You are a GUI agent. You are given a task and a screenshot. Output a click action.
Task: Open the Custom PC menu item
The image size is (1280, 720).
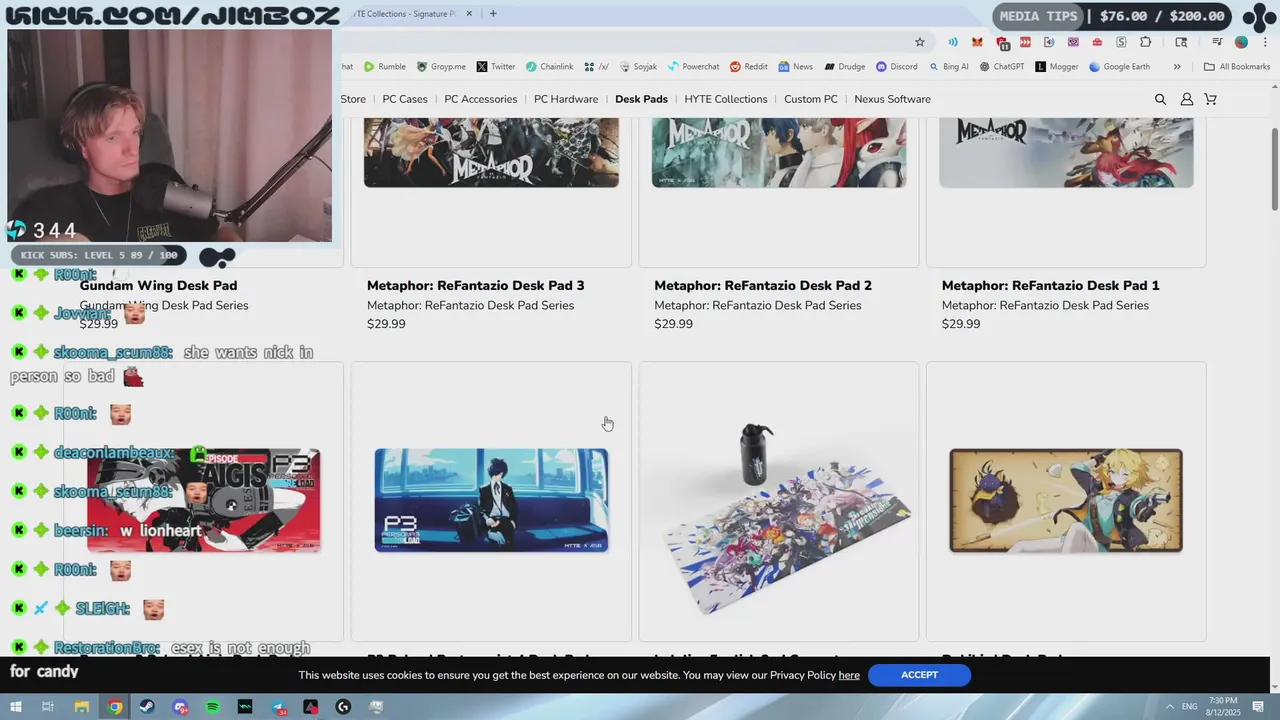pyautogui.click(x=811, y=99)
